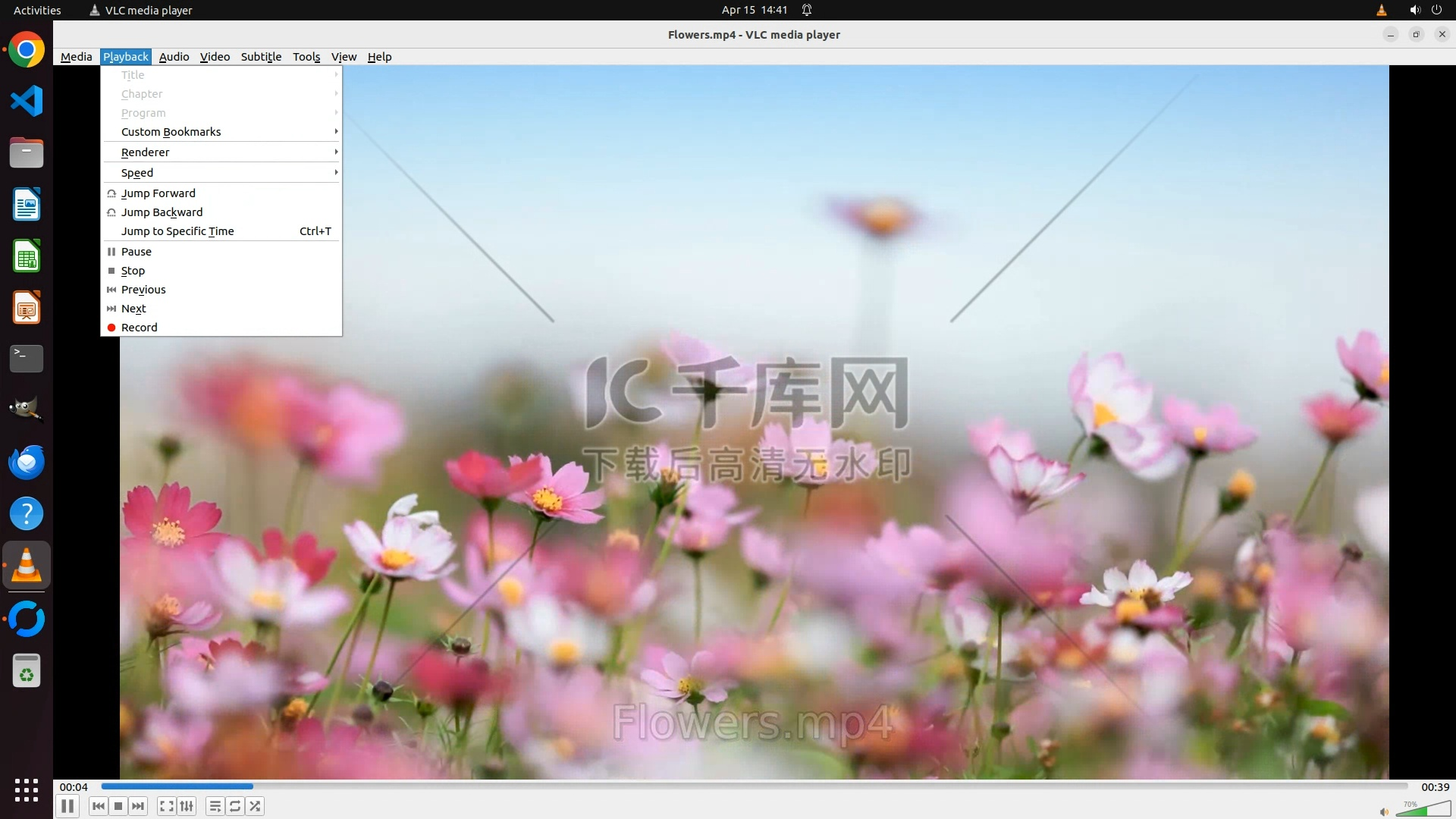
Task: Choose Record from Playback menu
Action: [x=140, y=328]
